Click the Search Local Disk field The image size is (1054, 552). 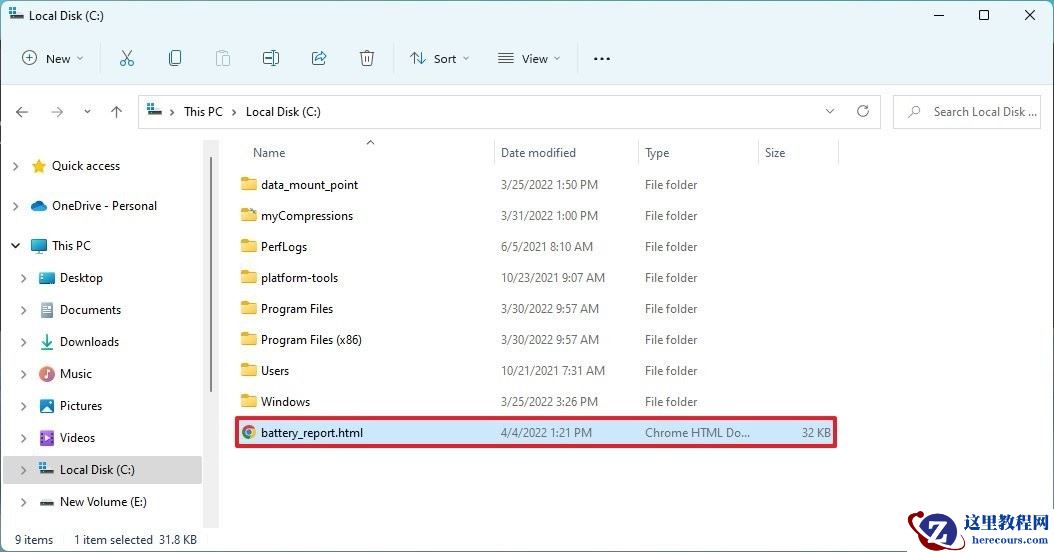click(x=978, y=112)
